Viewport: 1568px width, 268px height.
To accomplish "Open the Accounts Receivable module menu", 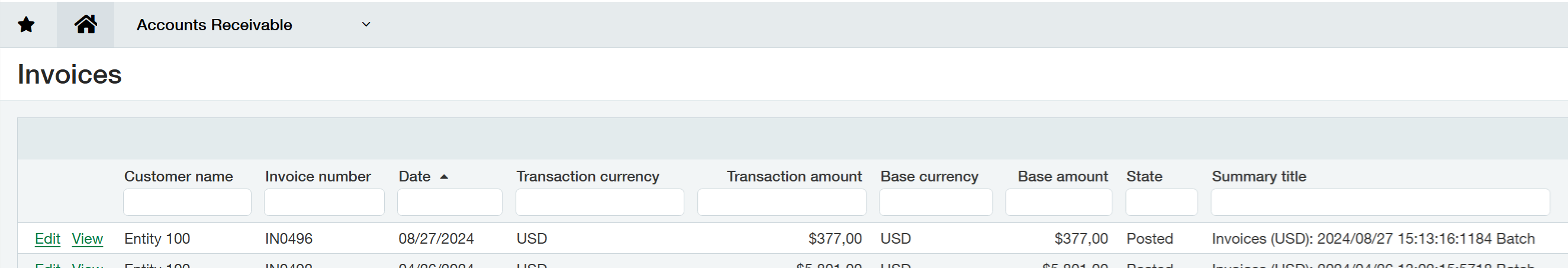I will coord(214,25).
